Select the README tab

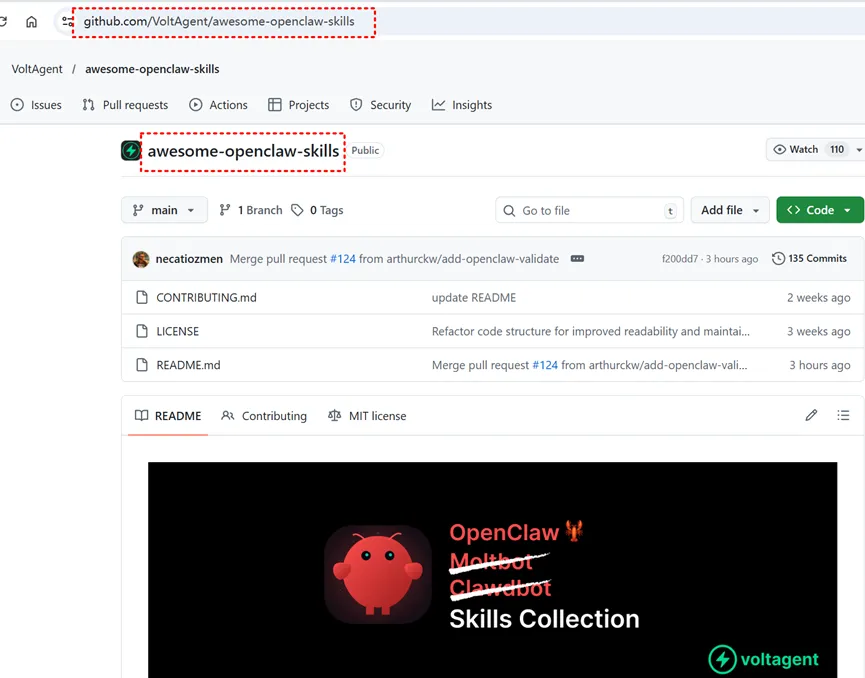168,416
